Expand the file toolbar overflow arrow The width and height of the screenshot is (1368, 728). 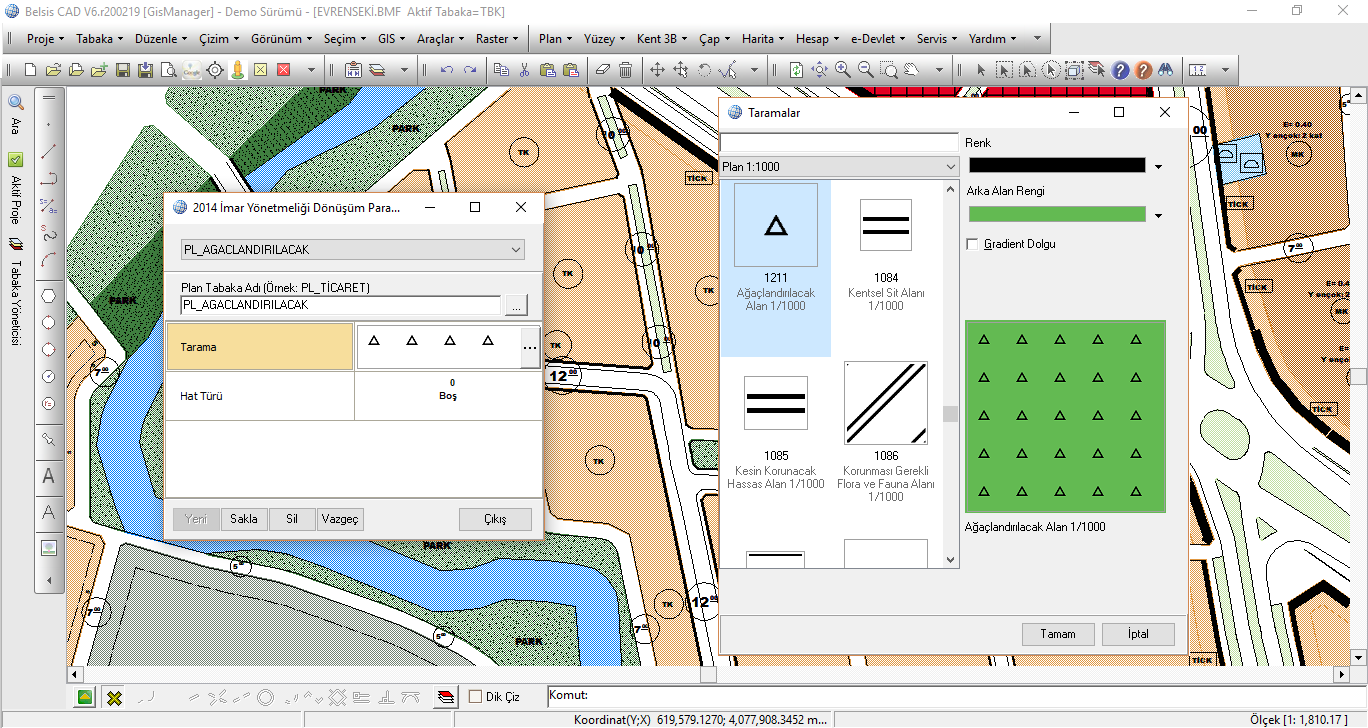[312, 70]
